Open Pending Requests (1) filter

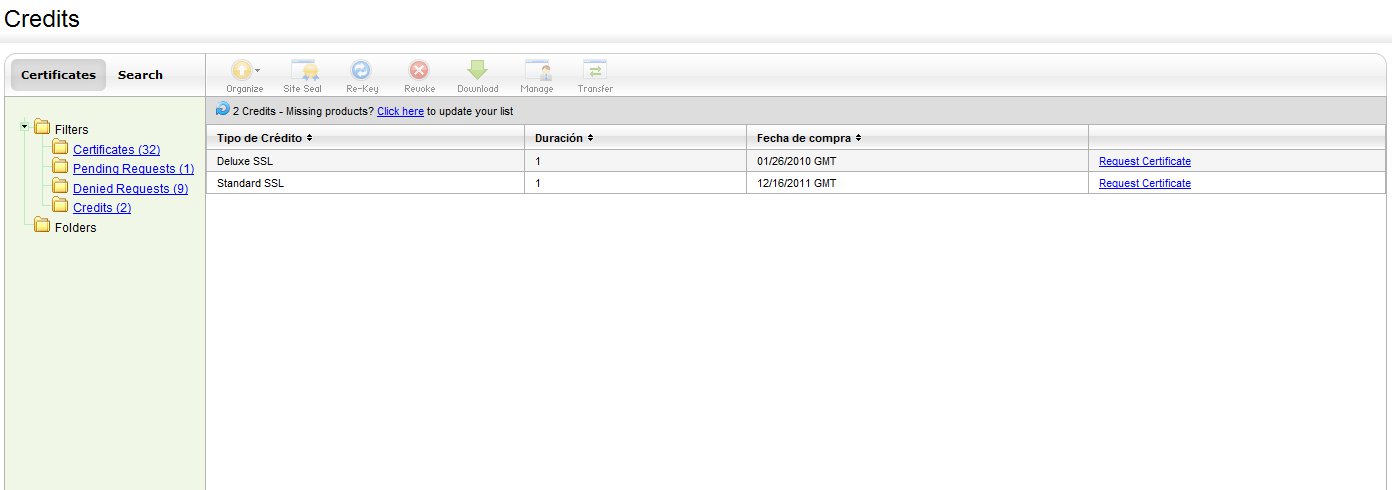pos(133,169)
